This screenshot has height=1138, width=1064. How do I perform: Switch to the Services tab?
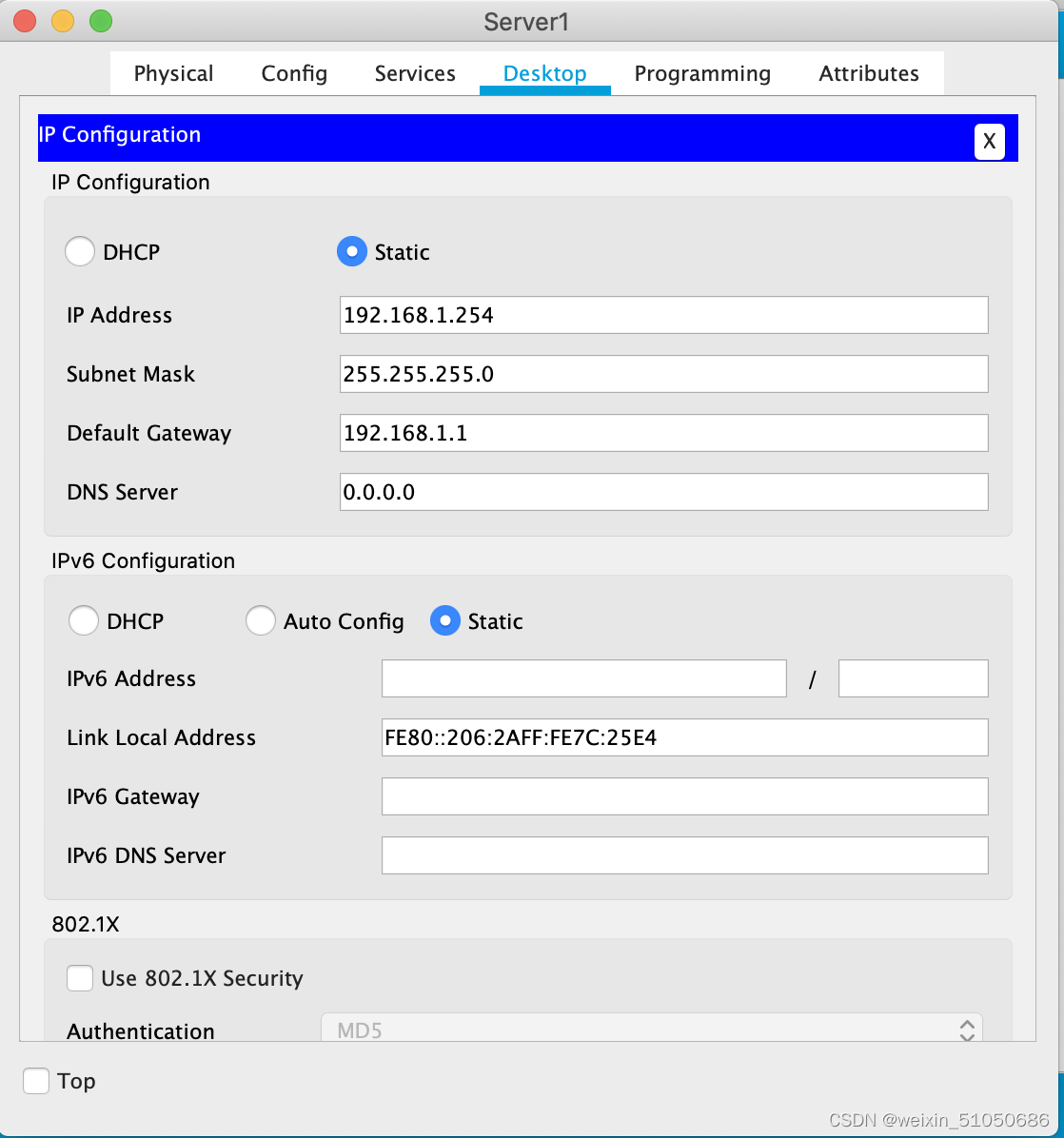pos(414,72)
